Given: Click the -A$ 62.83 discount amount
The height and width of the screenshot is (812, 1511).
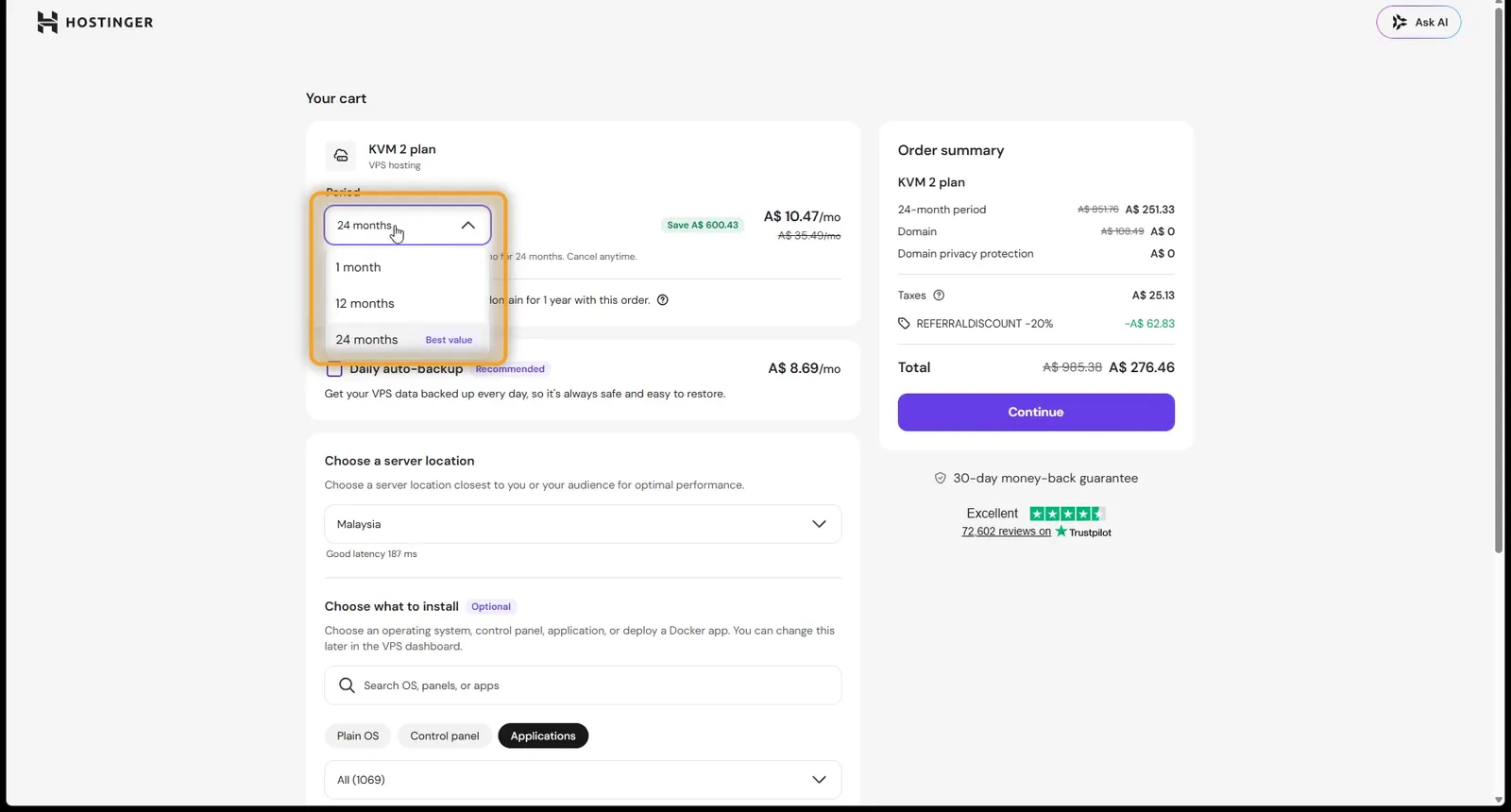Looking at the screenshot, I should pos(1149,324).
